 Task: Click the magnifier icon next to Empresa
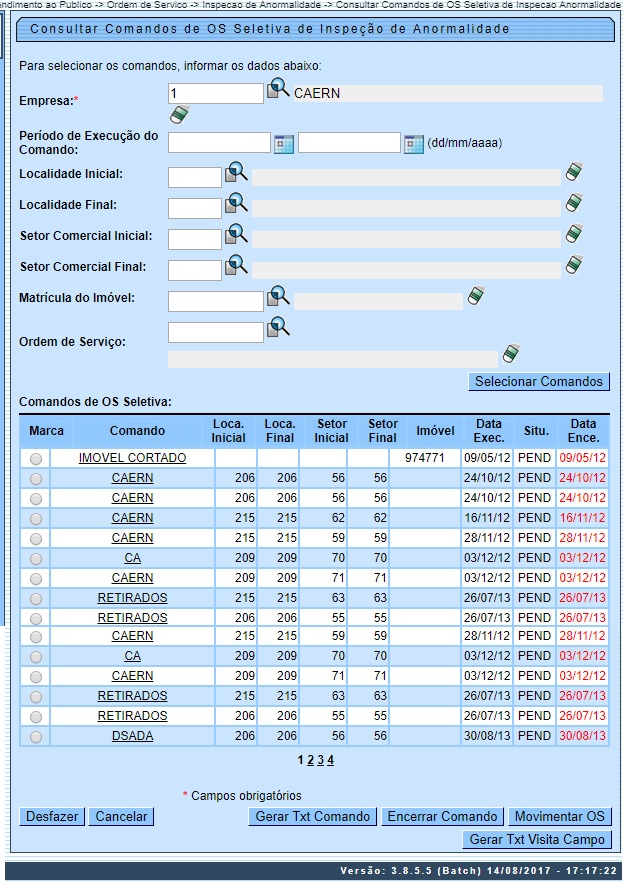point(277,92)
